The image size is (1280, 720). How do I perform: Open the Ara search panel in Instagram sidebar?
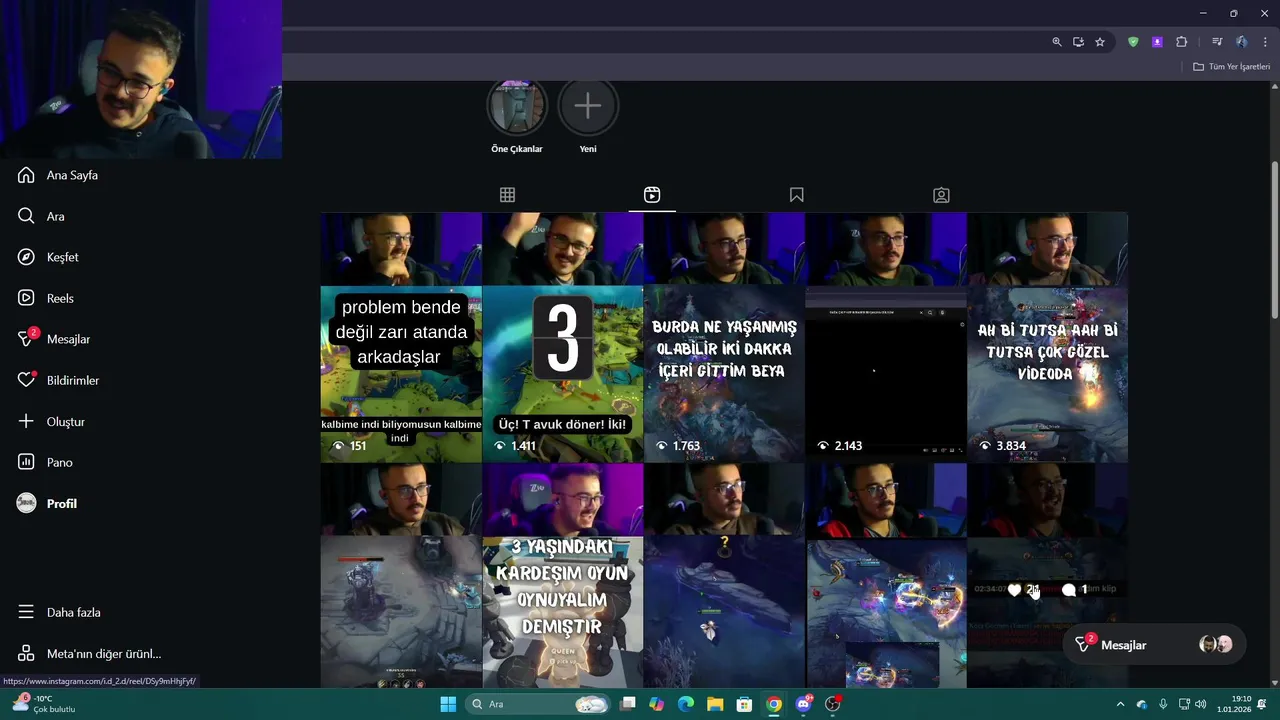click(42, 216)
